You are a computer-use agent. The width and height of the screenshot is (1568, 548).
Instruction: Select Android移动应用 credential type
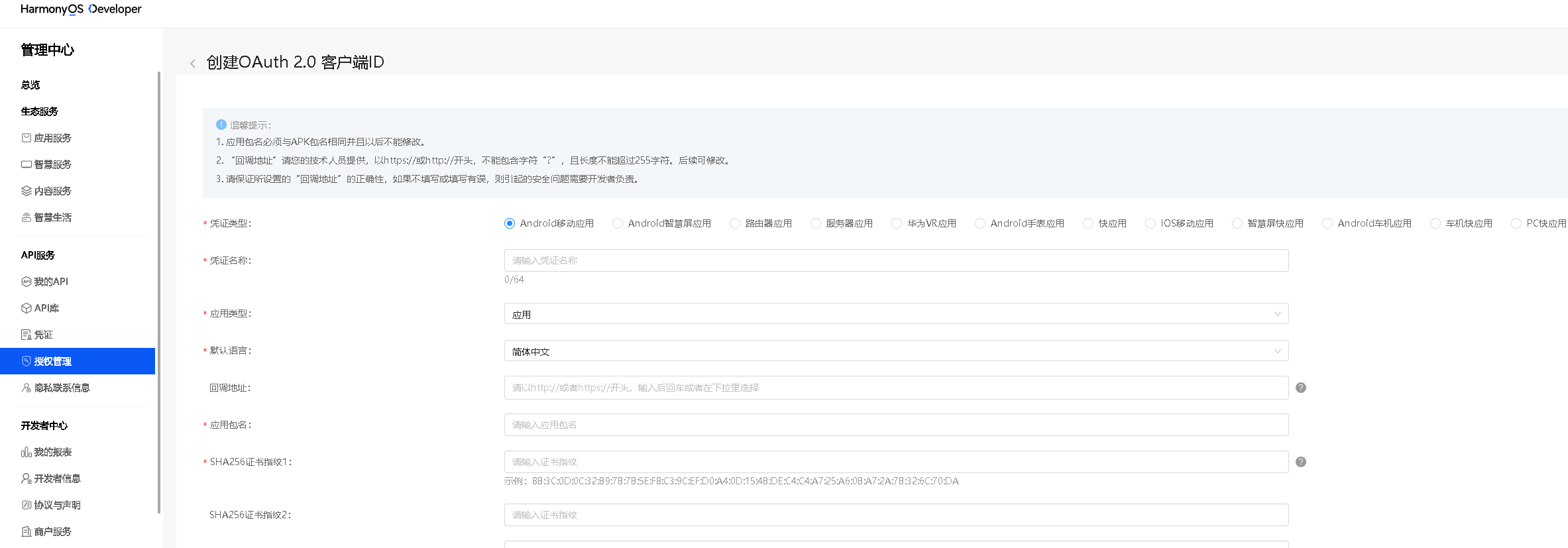click(510, 223)
